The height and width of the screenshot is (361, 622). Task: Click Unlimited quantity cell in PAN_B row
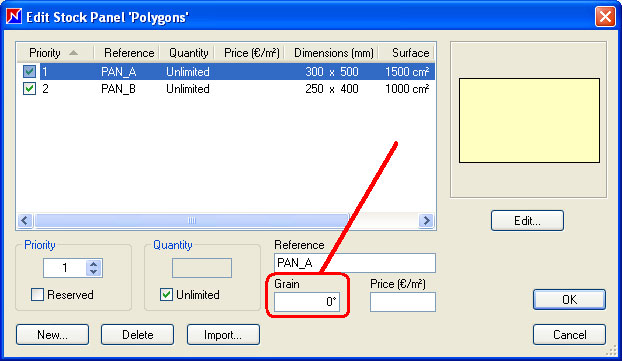(x=188, y=89)
